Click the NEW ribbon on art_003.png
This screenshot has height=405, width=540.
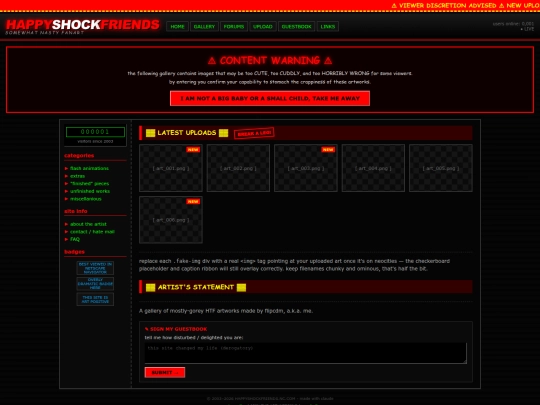tap(328, 149)
